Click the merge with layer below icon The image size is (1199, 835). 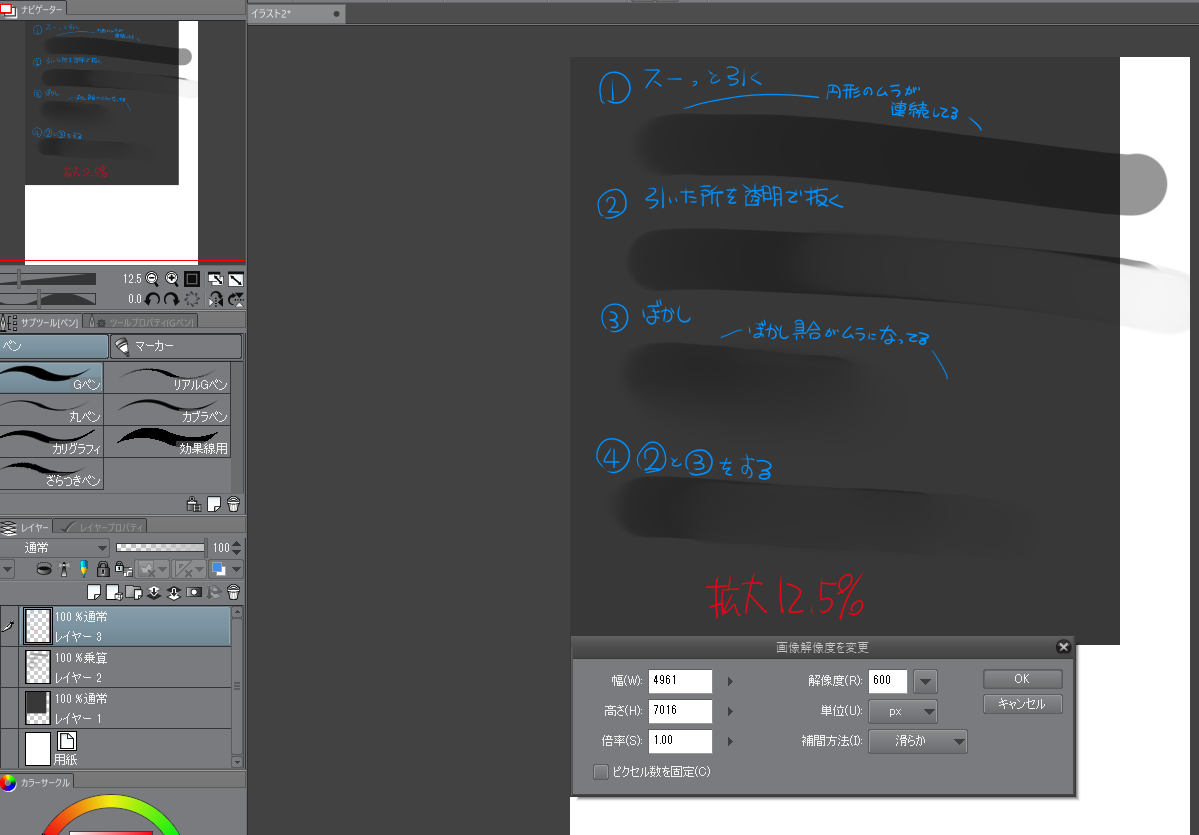point(174,593)
